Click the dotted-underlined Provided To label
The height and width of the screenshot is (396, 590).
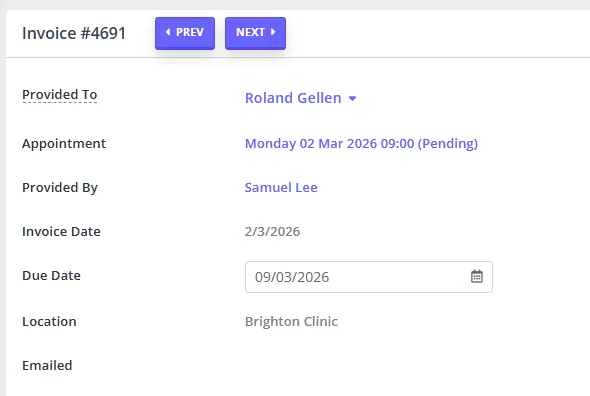pos(60,94)
